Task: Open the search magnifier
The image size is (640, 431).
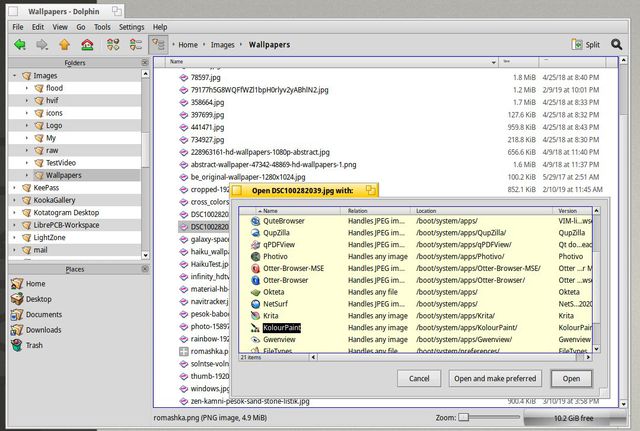Action: pyautogui.click(x=616, y=44)
